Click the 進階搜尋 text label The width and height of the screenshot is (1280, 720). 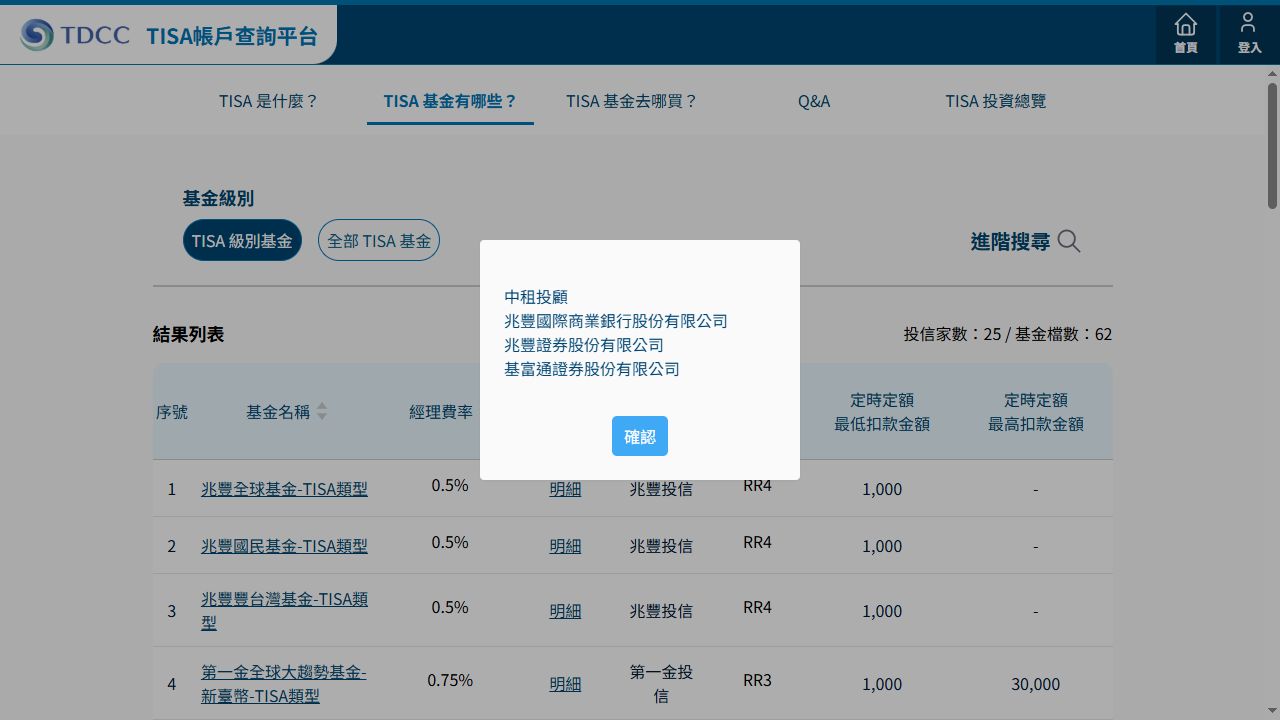(x=1010, y=241)
